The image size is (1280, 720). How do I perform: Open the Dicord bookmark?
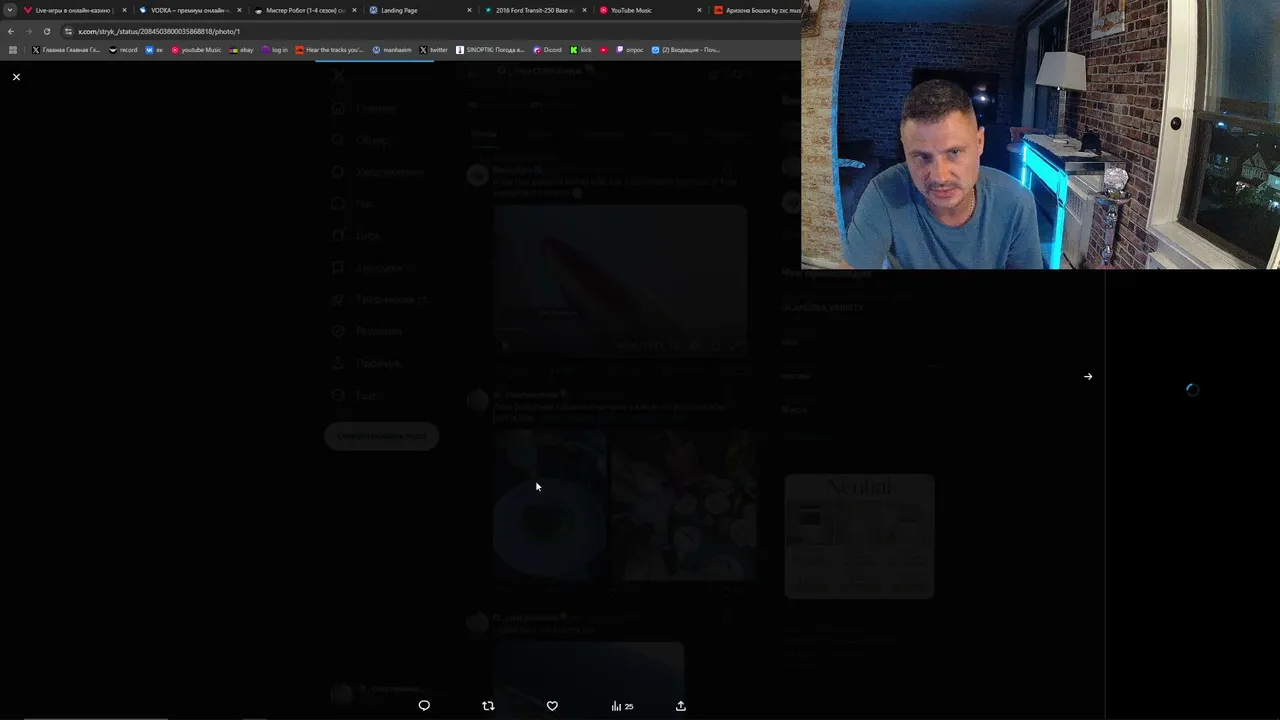click(547, 49)
